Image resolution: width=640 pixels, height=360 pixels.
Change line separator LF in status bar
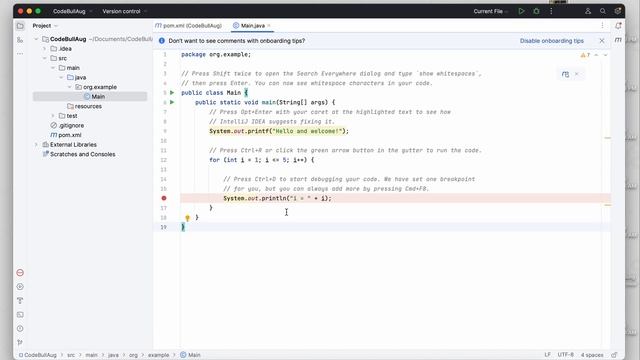547,355
